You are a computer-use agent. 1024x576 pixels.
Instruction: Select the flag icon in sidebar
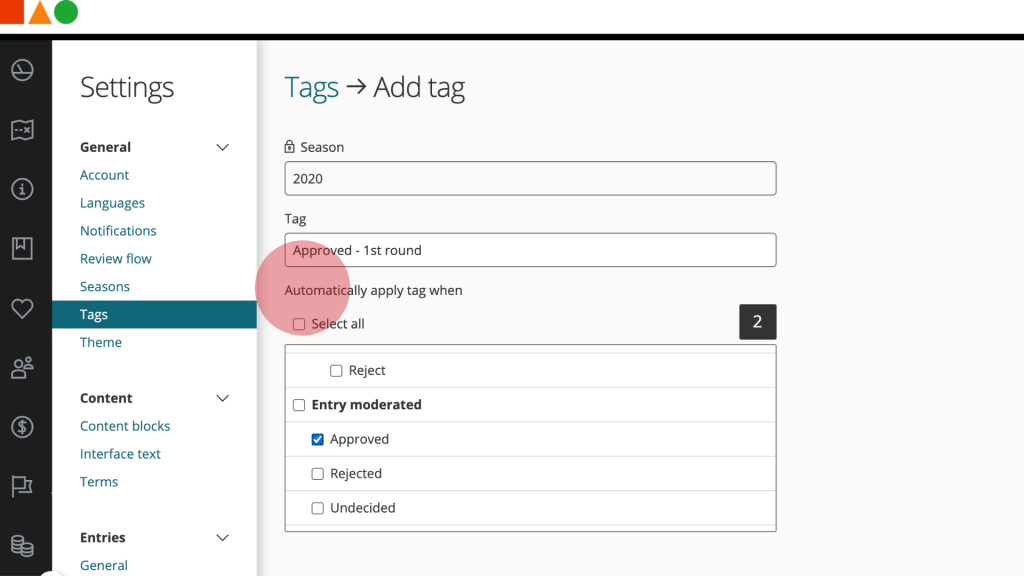click(22, 486)
